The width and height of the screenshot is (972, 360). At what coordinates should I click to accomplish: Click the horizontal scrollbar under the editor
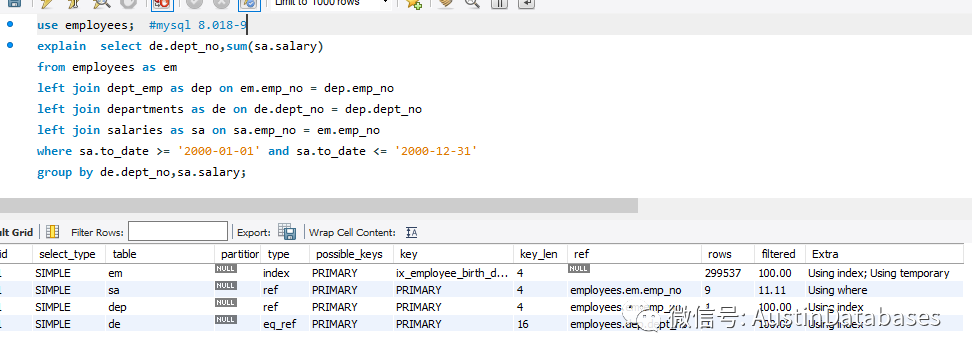[x=319, y=205]
